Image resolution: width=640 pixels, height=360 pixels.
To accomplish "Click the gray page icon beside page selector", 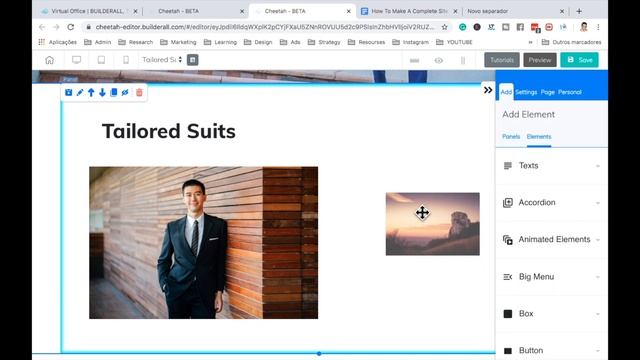I will [193, 60].
